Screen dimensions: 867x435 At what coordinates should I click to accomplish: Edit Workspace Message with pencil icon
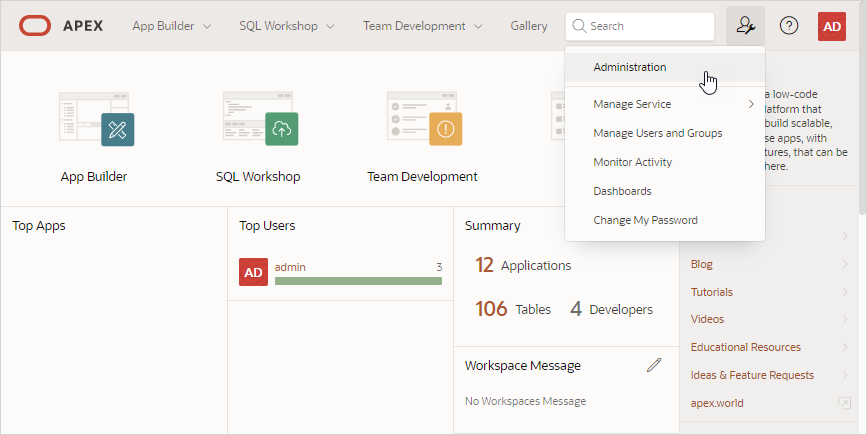point(654,365)
